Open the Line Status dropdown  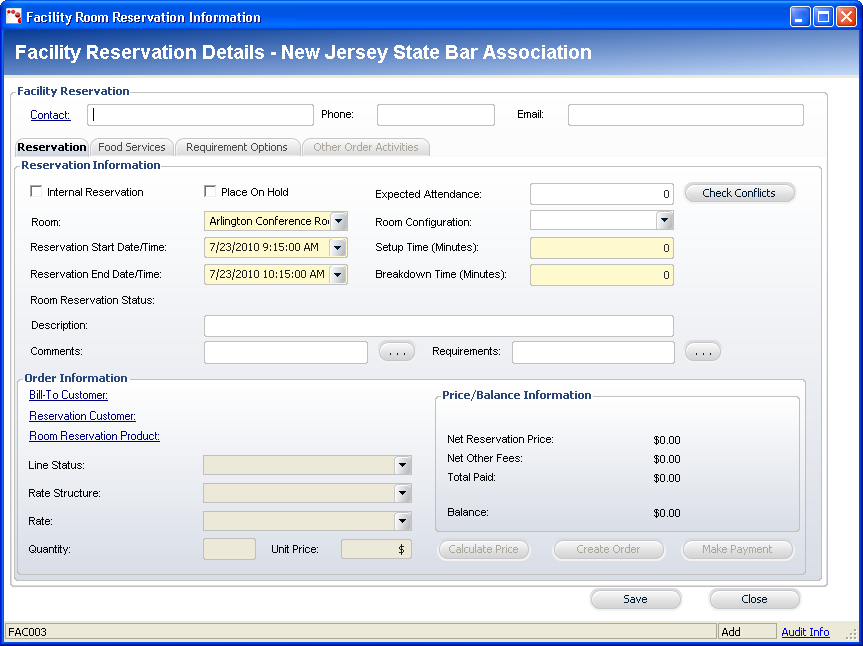click(403, 465)
